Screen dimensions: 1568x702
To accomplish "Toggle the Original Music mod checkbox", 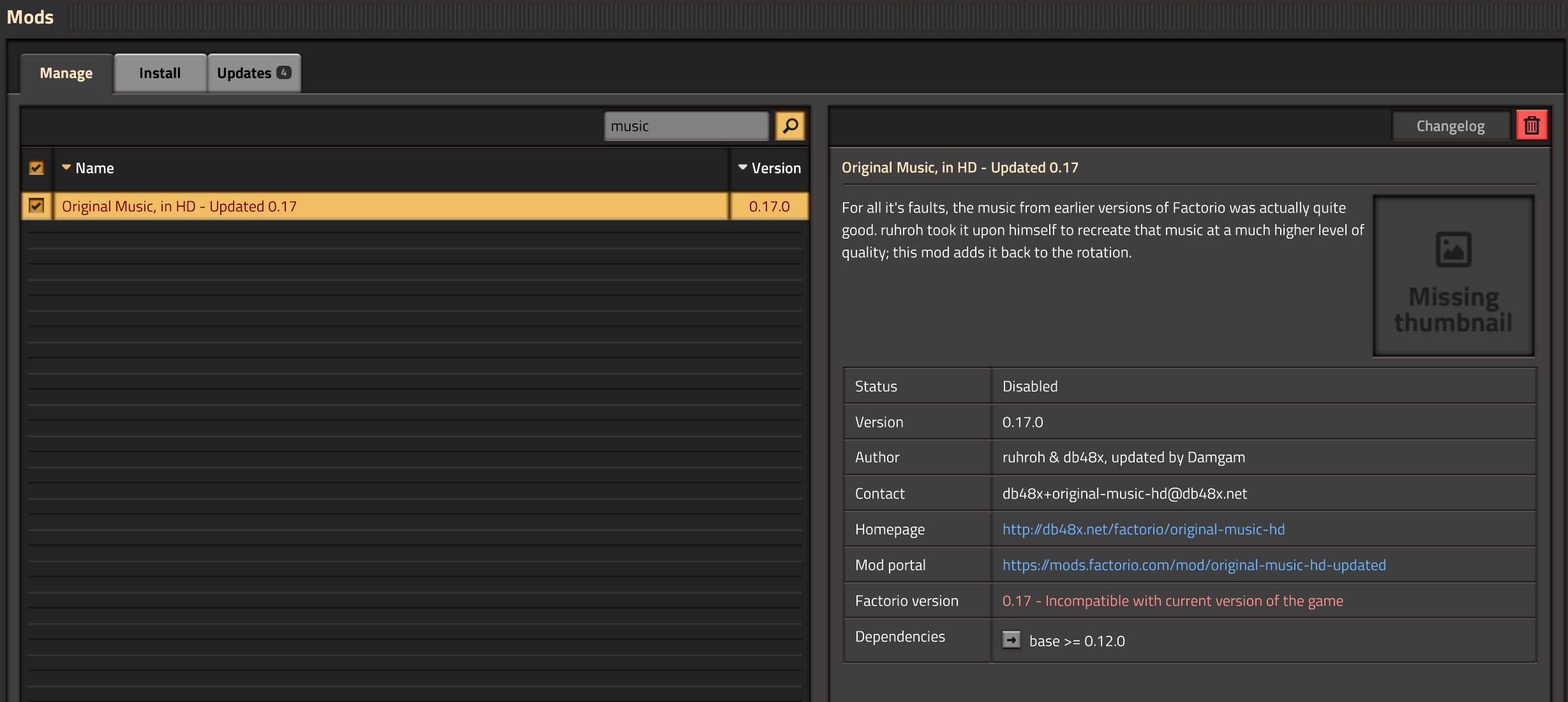I will pyautogui.click(x=36, y=206).
